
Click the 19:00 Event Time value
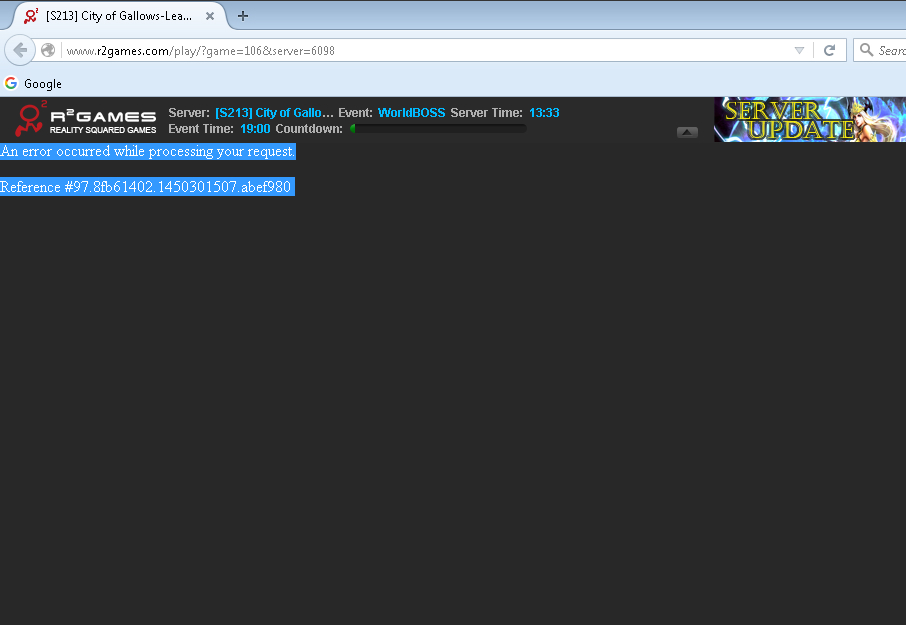pyautogui.click(x=255, y=129)
